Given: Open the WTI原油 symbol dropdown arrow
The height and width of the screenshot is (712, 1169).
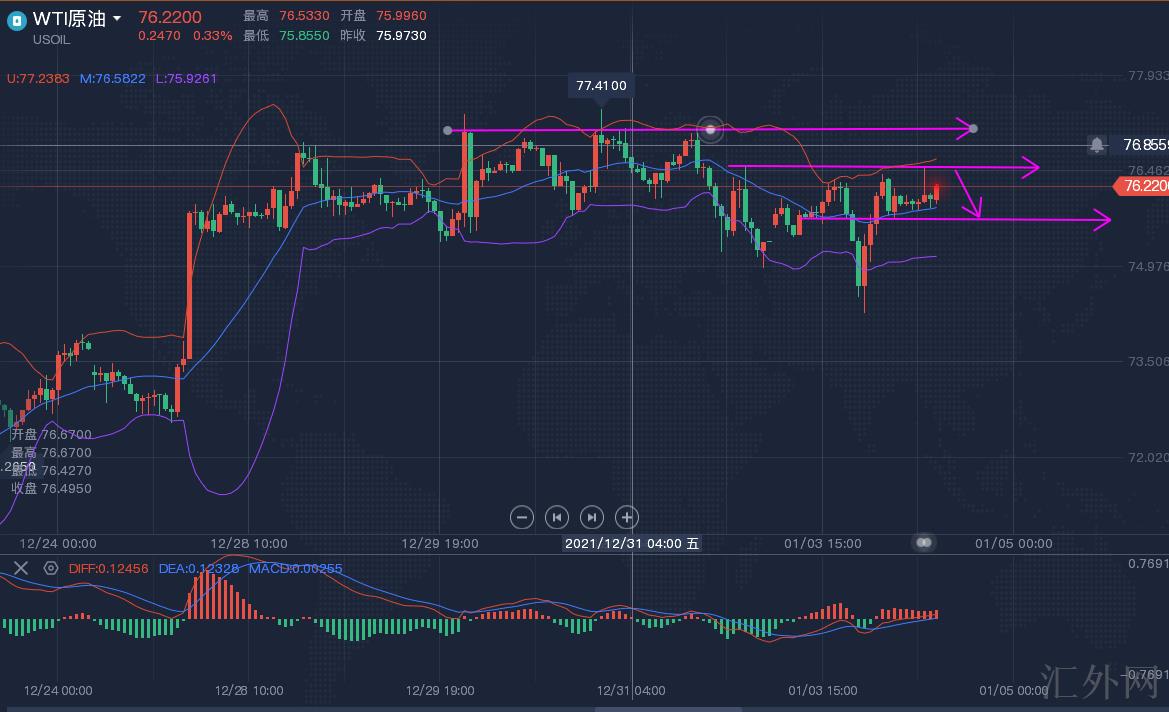Looking at the screenshot, I should [117, 19].
